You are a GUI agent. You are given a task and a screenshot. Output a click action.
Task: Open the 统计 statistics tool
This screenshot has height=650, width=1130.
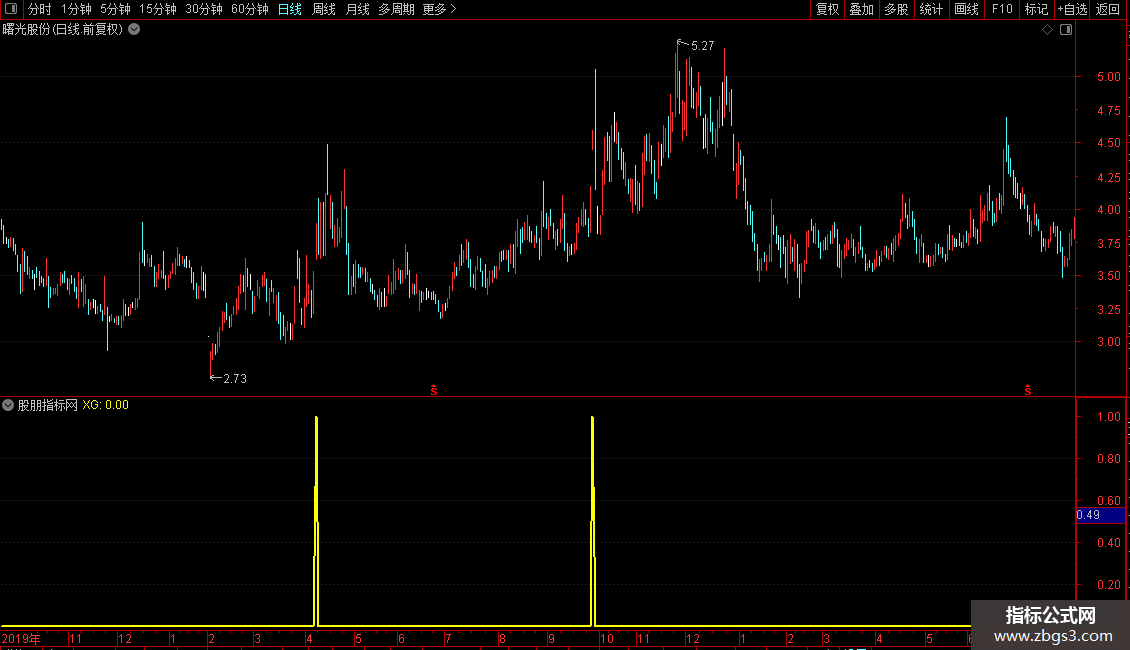931,9
